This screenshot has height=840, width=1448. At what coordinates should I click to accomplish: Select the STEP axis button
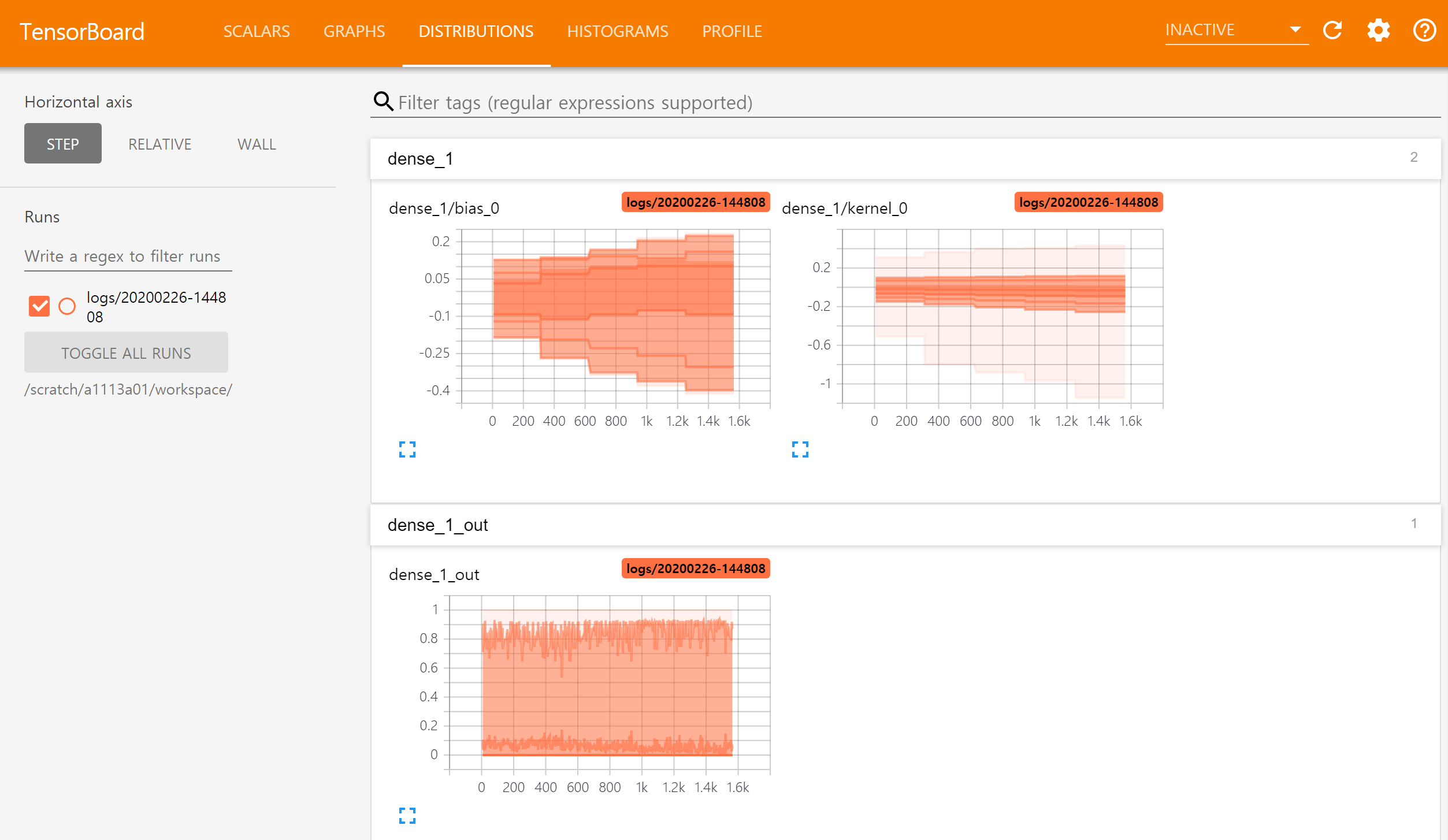tap(63, 144)
